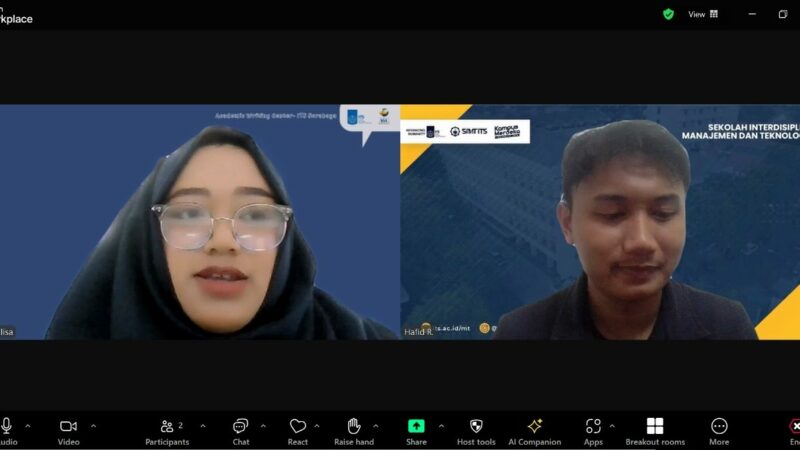The height and width of the screenshot is (450, 800).
Task: Select the left participant video tile
Action: [200, 222]
